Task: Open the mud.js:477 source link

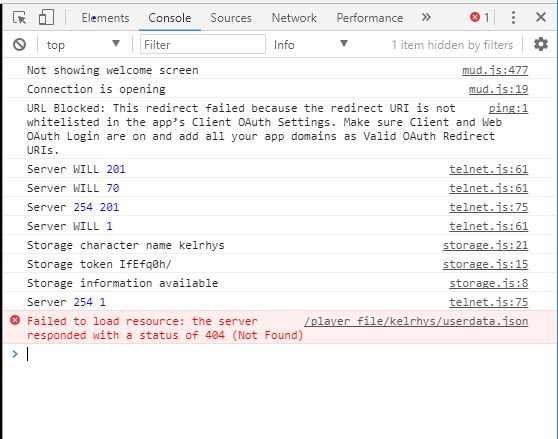Action: 495,70
